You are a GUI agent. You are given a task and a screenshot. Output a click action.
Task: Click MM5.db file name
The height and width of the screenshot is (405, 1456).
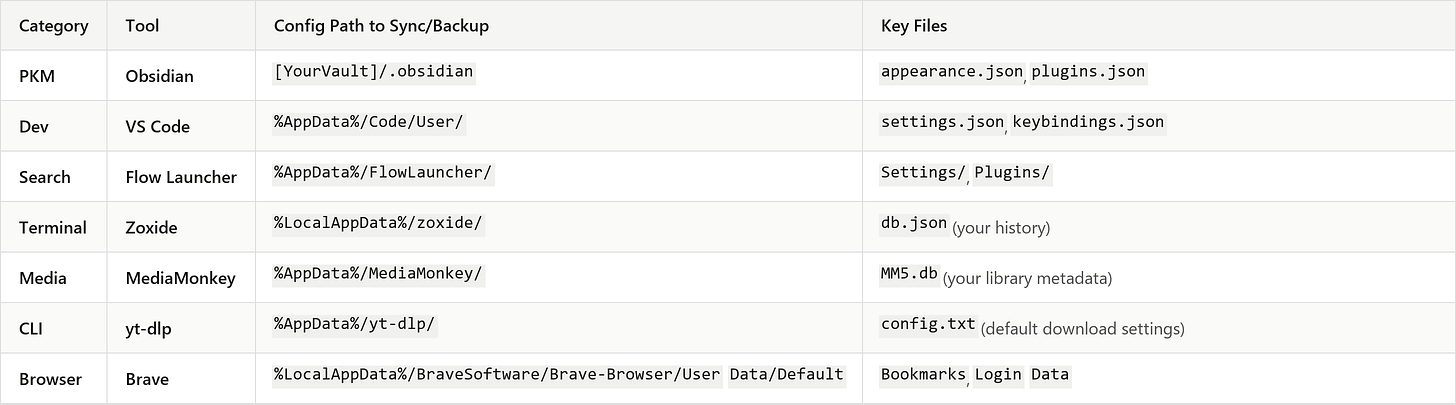(909, 273)
